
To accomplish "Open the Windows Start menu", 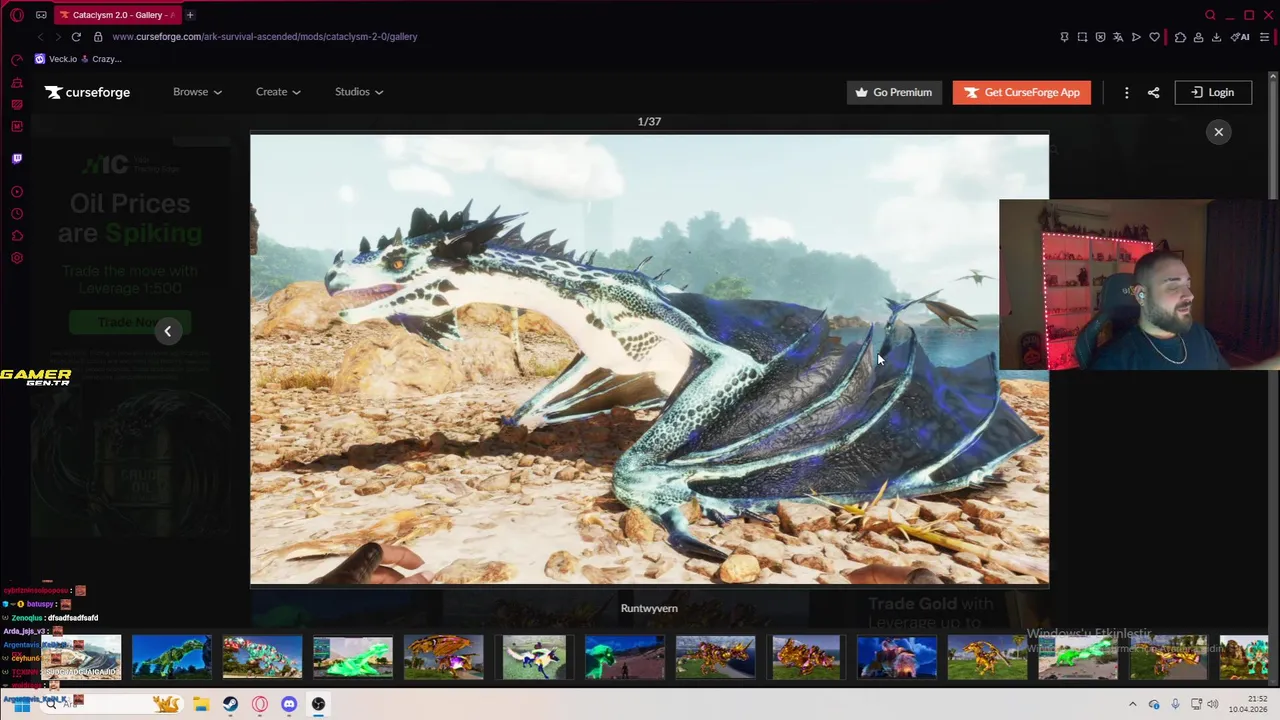I will pyautogui.click(x=21, y=705).
